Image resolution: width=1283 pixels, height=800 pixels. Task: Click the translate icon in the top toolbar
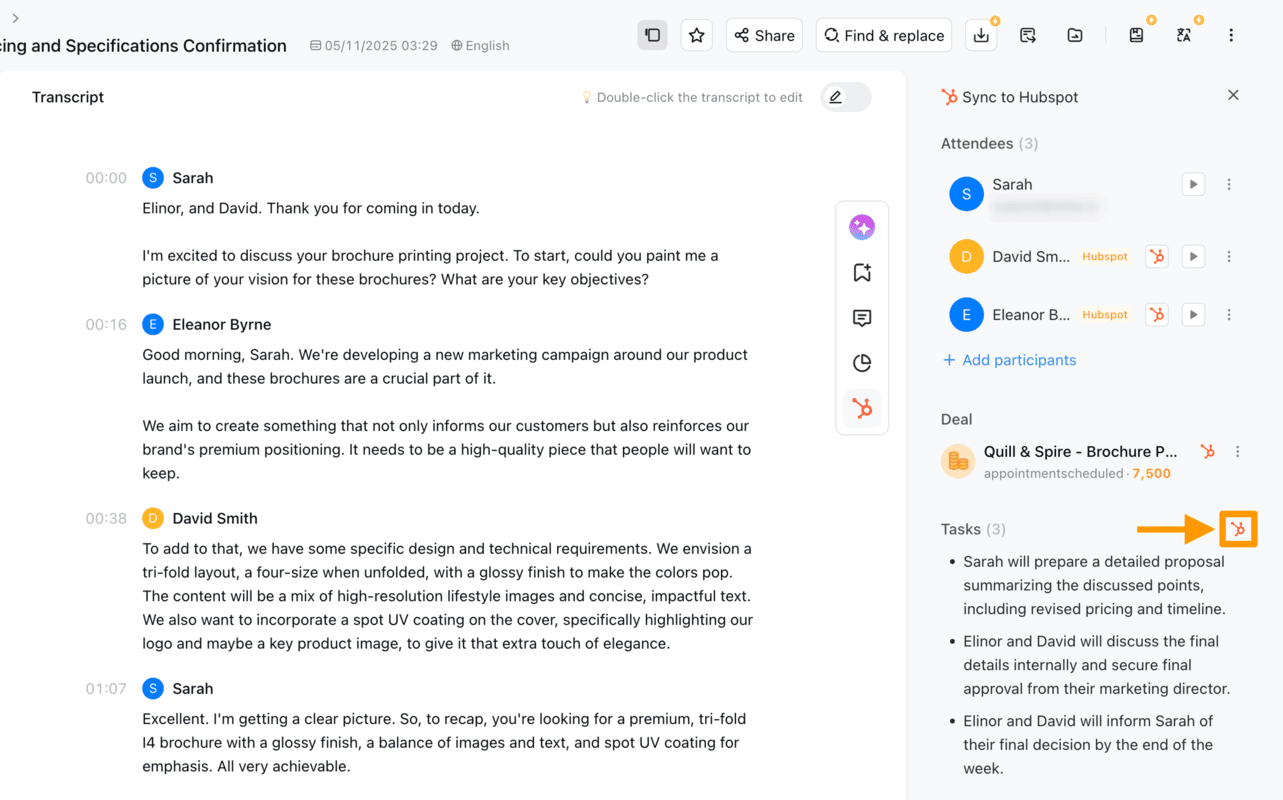[1184, 35]
